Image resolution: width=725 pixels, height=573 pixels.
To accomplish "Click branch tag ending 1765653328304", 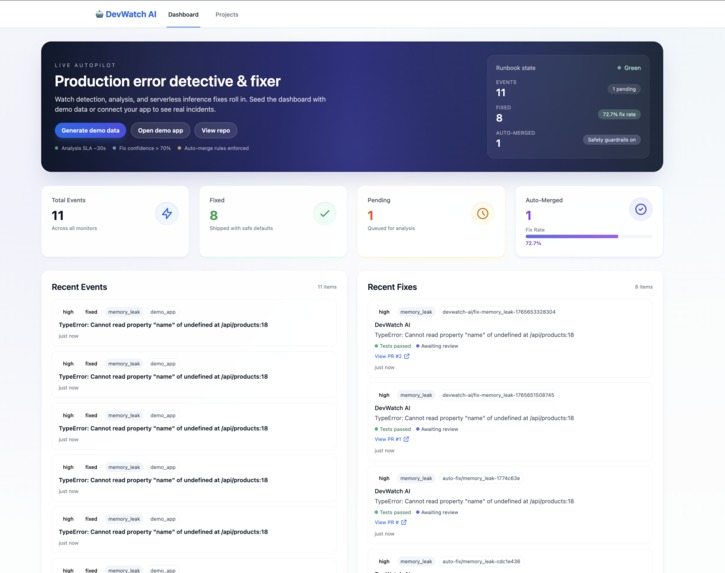I will click(499, 312).
